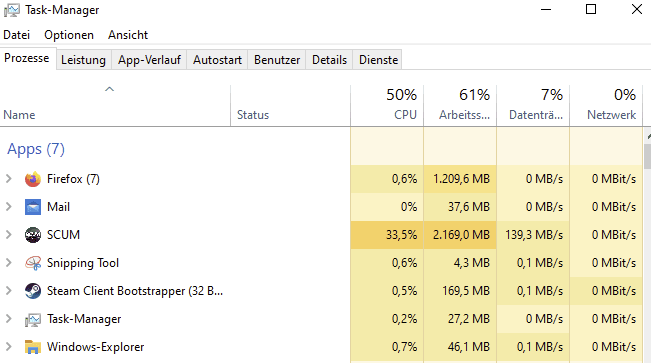This screenshot has height=363, width=651.
Task: Expand the Windows-Explorer process entry
Action: click(x=8, y=347)
